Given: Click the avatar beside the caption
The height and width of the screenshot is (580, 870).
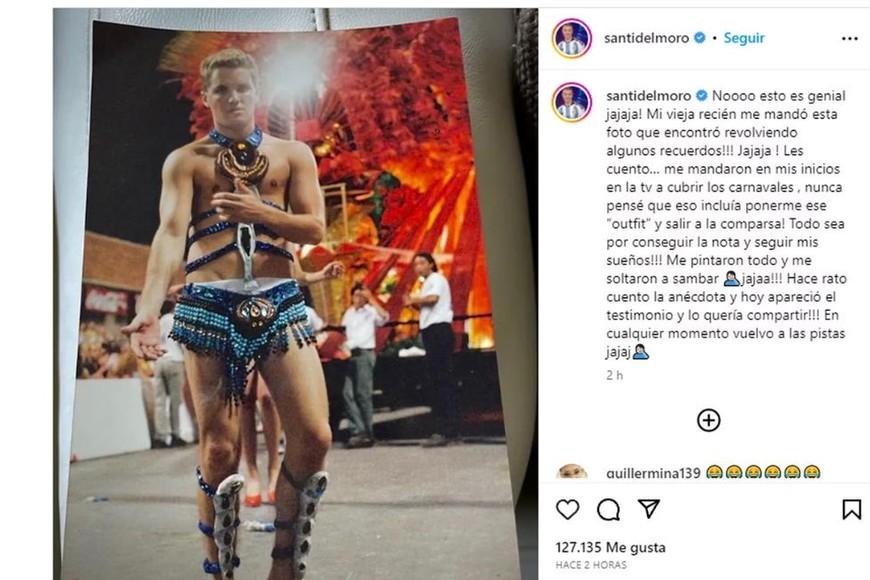Looking at the screenshot, I should (572, 102).
